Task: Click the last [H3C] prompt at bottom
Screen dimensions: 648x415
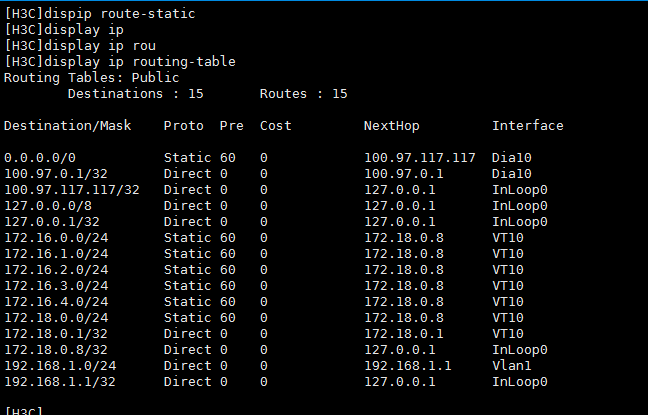Action: [x=24, y=411]
